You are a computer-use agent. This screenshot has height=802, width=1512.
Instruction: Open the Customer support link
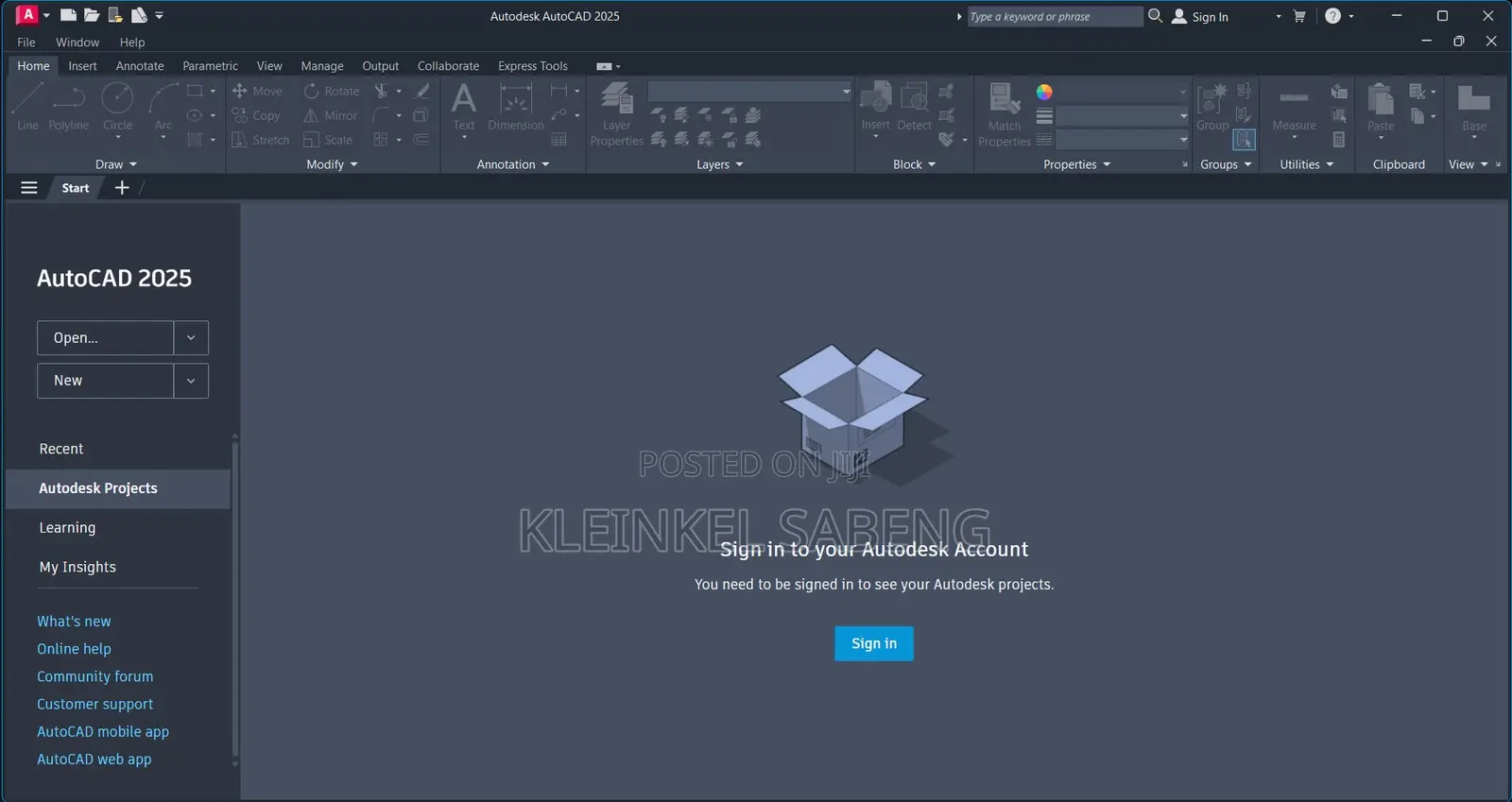coord(94,704)
